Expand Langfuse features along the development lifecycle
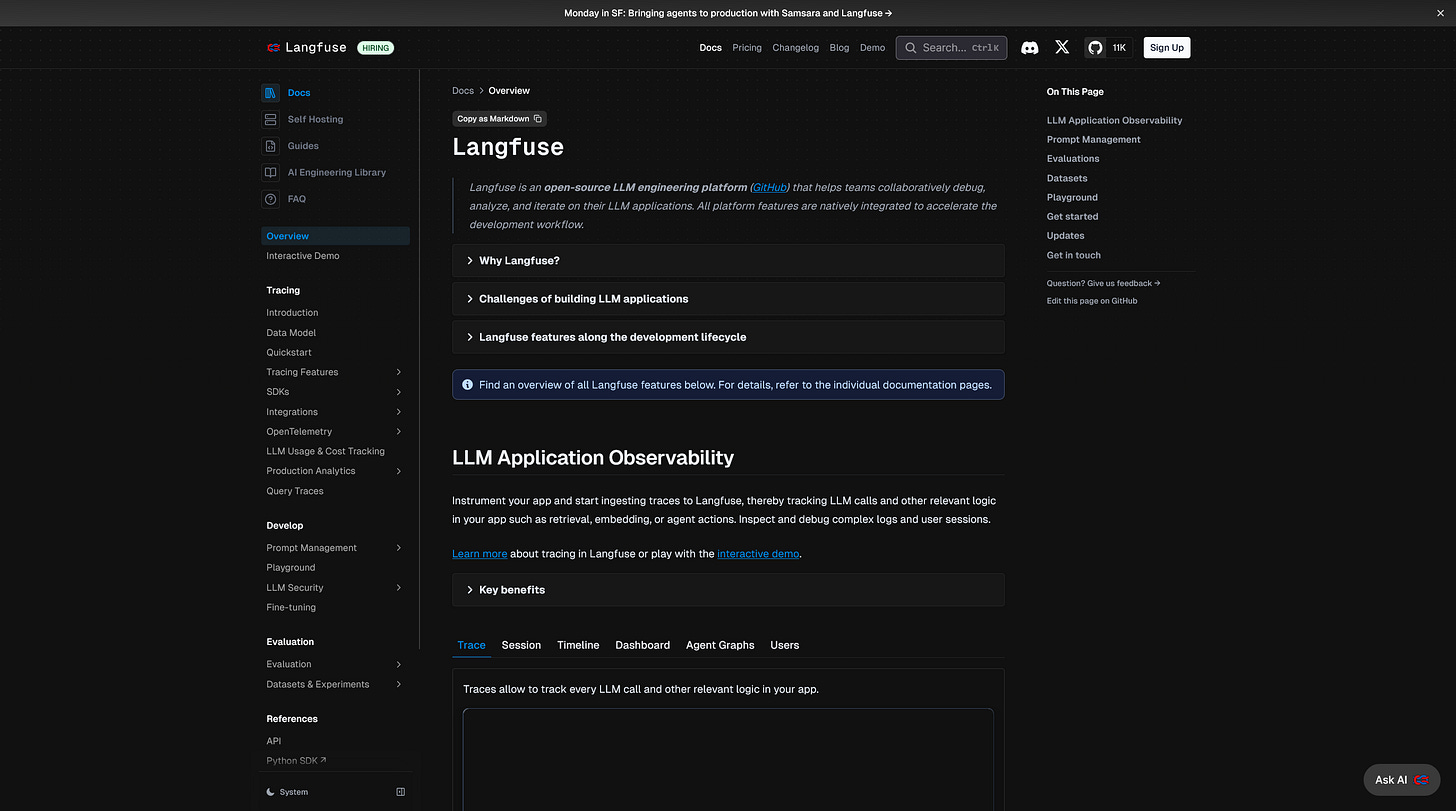The height and width of the screenshot is (811, 1456). click(x=728, y=337)
